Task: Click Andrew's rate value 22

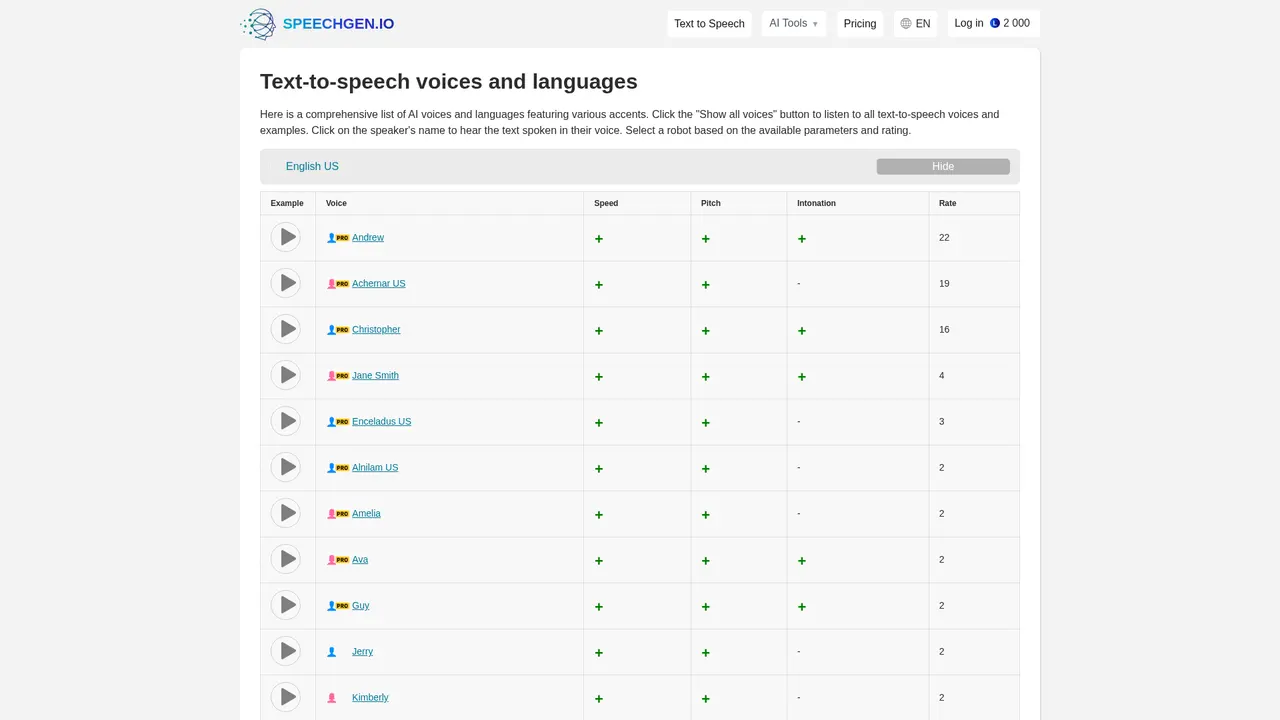Action: pos(944,238)
